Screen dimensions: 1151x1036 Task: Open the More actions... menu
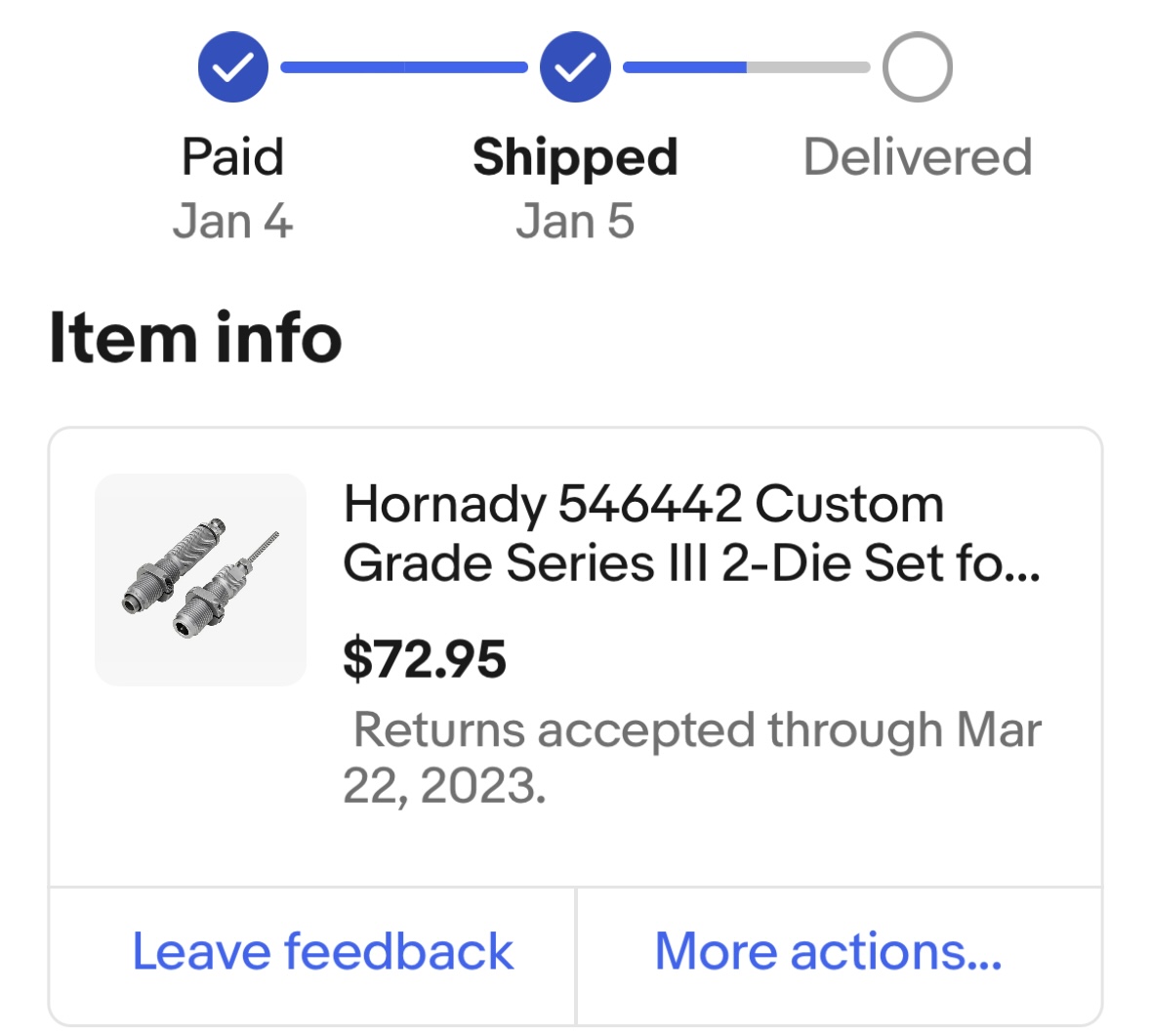(828, 952)
